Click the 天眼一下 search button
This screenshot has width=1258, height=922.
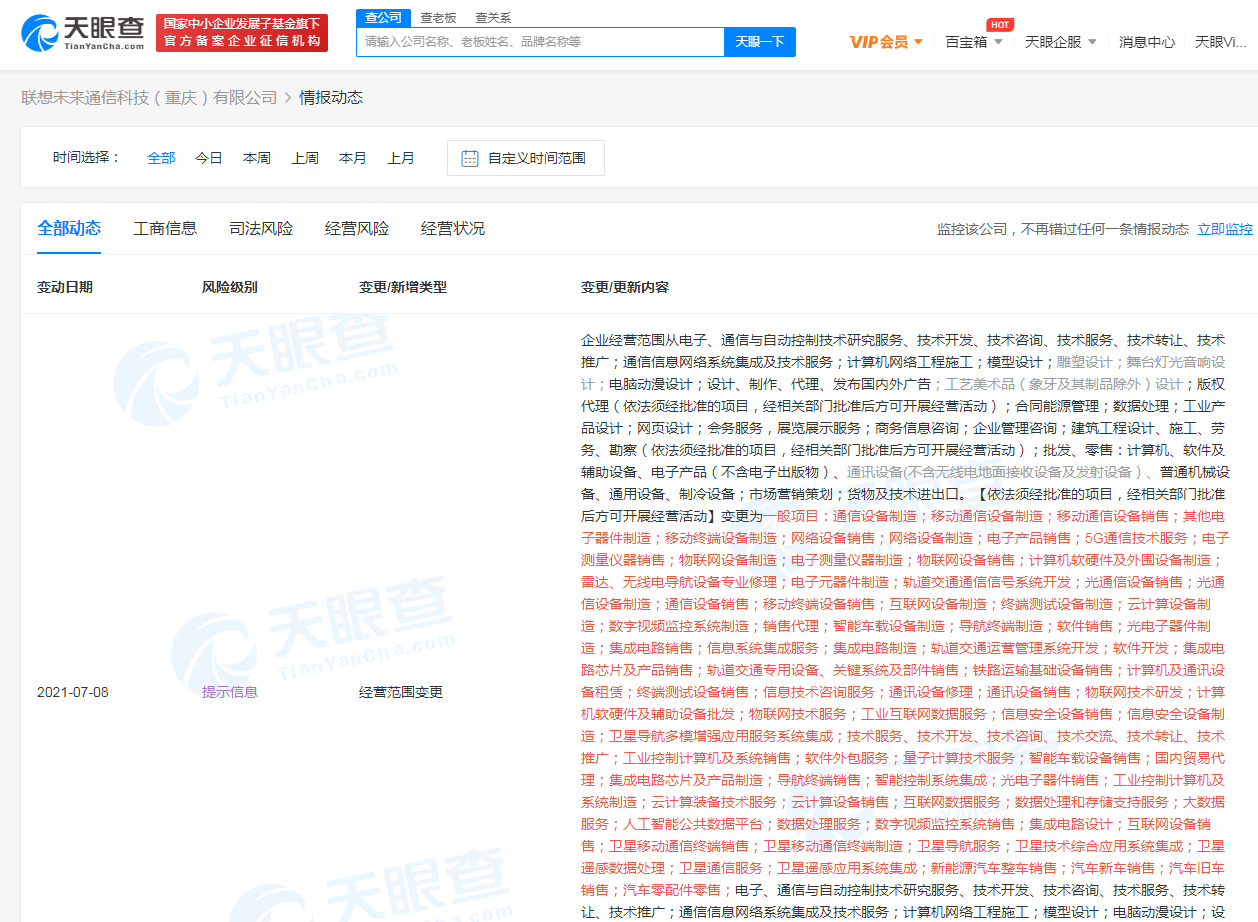tap(760, 41)
